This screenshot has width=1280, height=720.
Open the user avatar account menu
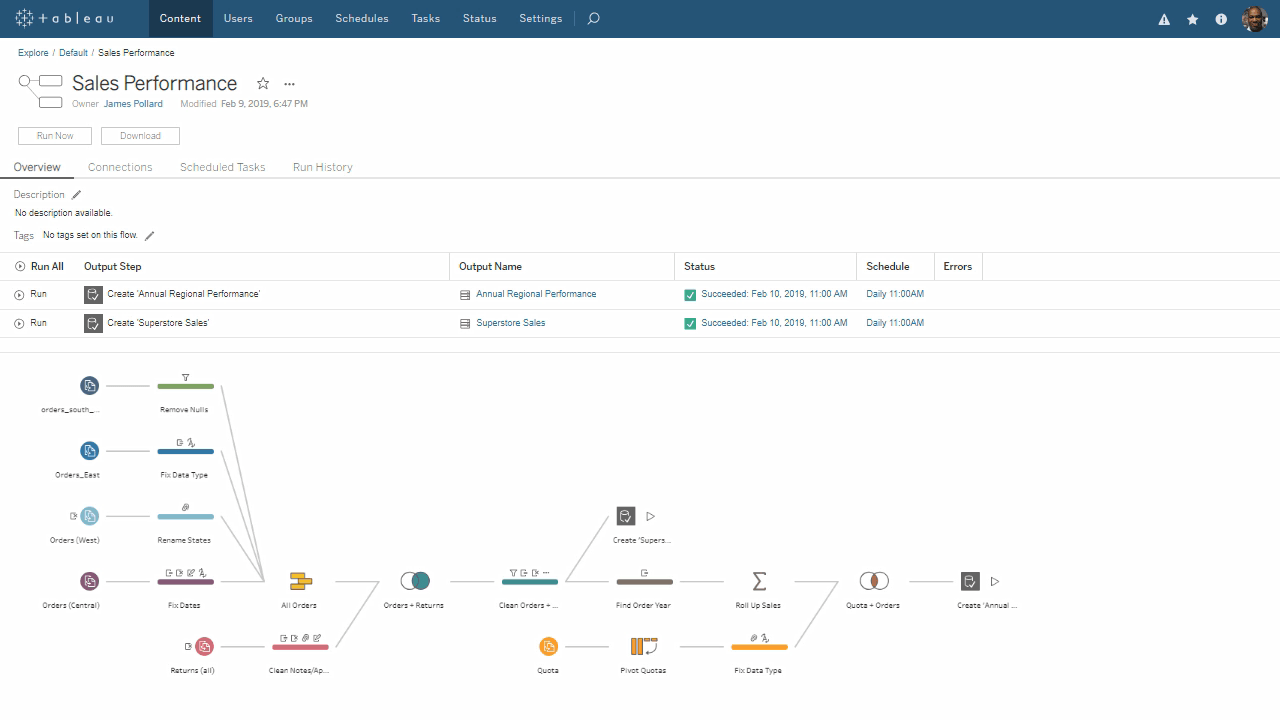tap(1254, 19)
